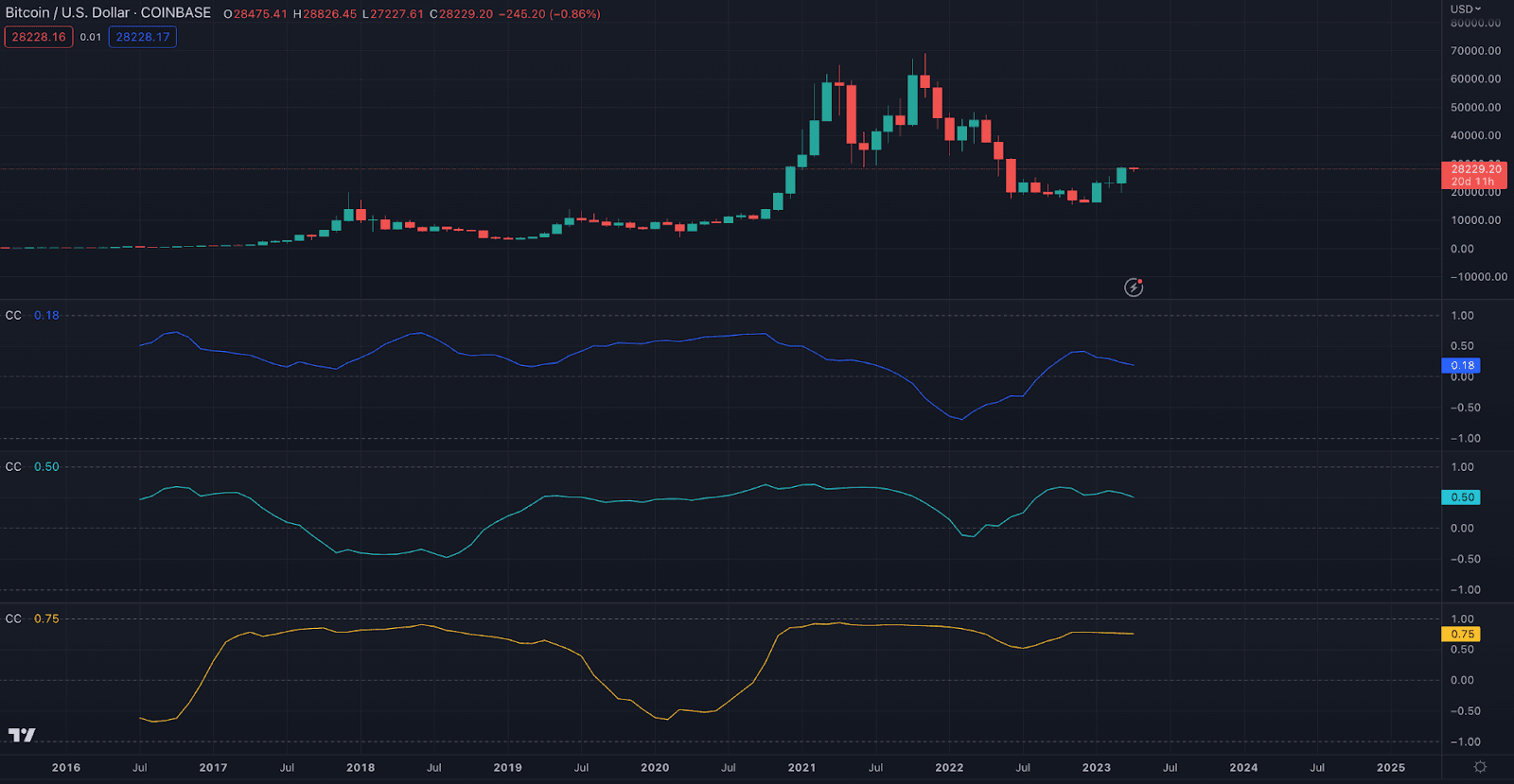1514x784 pixels.
Task: Select the yellow CC 0.75 indicator legend
Action: click(x=32, y=618)
